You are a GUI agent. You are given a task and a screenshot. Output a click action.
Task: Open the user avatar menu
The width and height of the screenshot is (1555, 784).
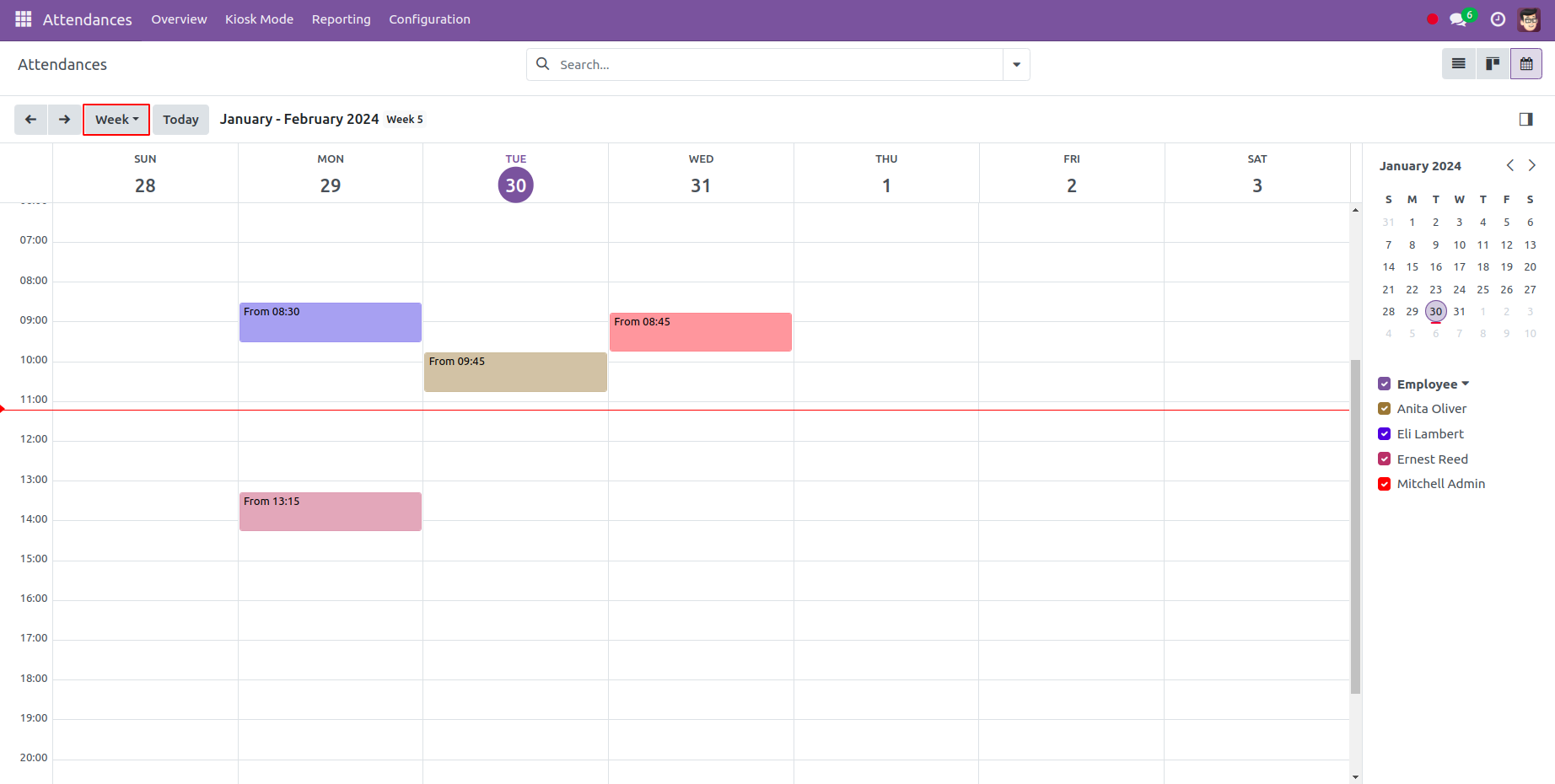point(1529,19)
